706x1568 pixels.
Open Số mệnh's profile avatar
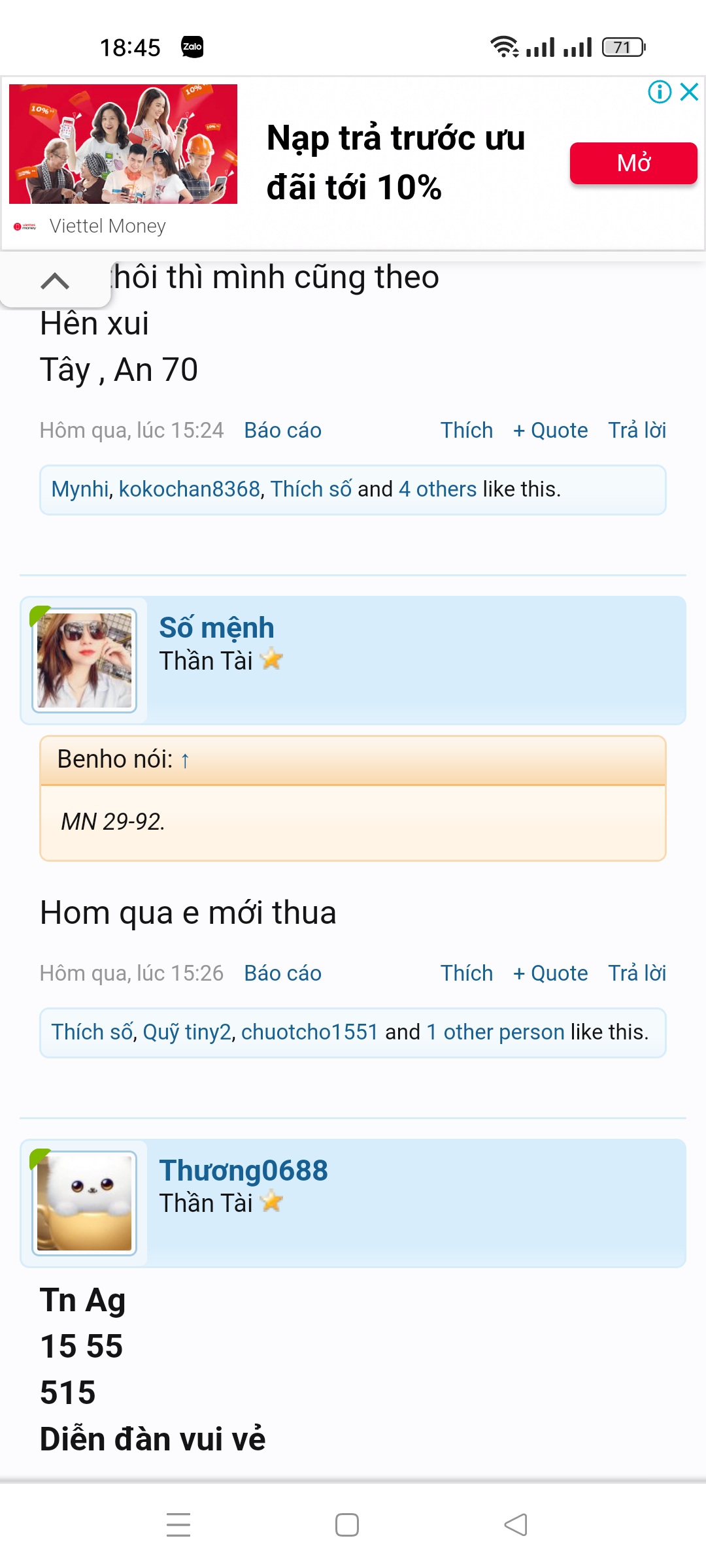[x=84, y=661]
